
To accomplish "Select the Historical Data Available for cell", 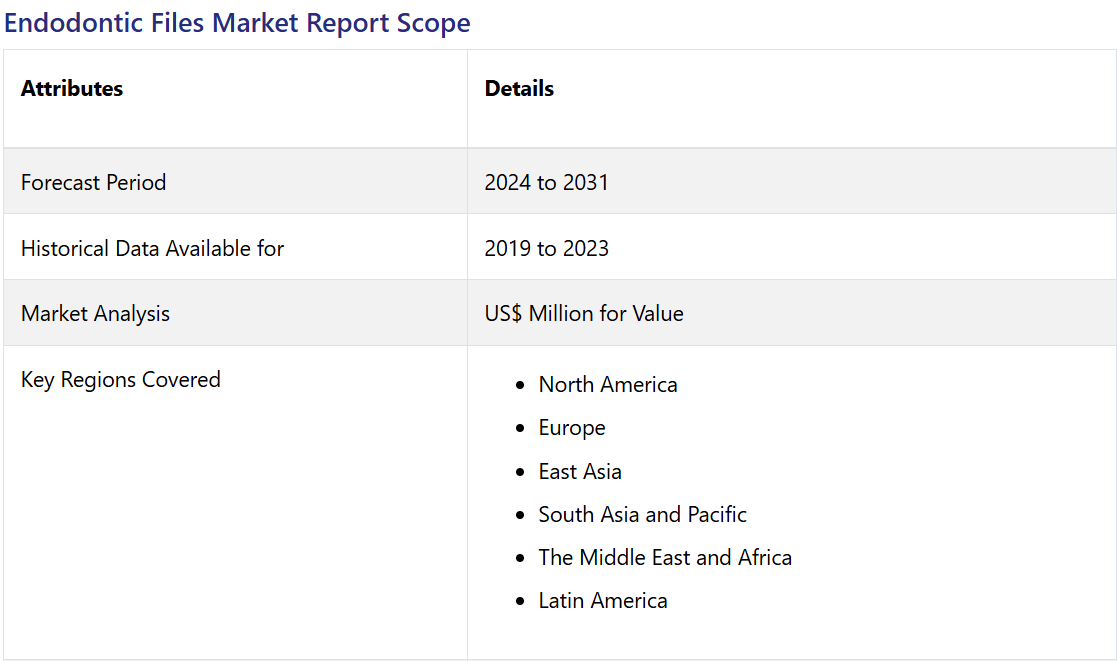I will [152, 248].
